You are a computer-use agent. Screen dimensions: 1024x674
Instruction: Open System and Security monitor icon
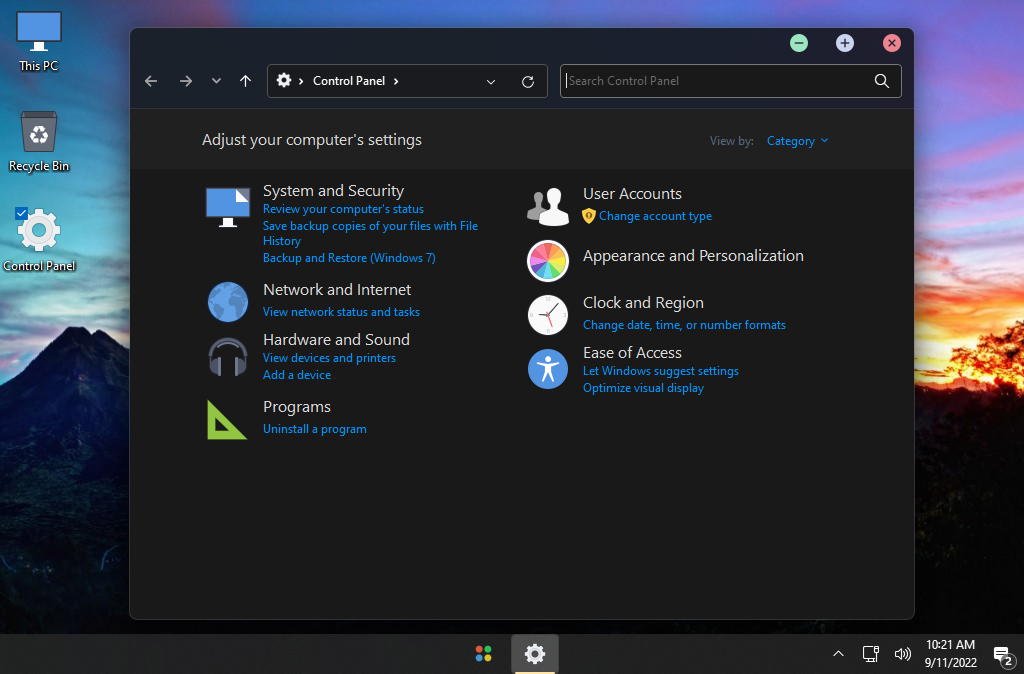[x=227, y=207]
